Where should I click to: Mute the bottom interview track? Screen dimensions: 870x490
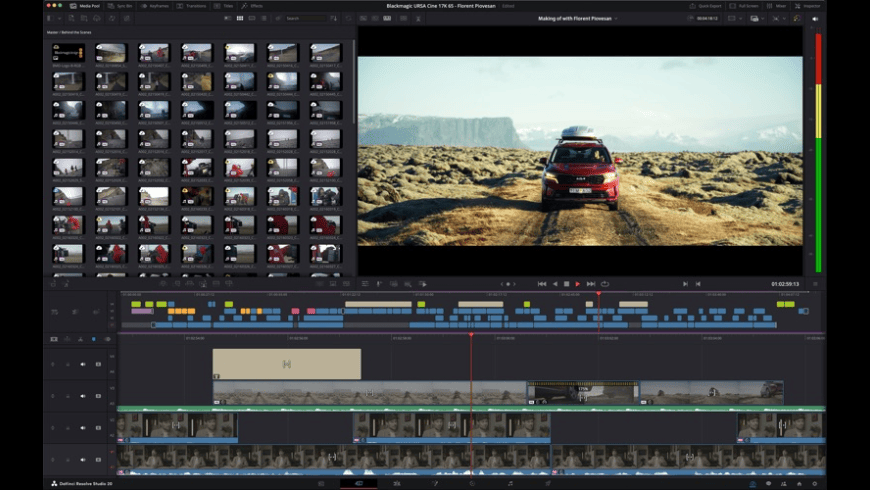tap(83, 459)
